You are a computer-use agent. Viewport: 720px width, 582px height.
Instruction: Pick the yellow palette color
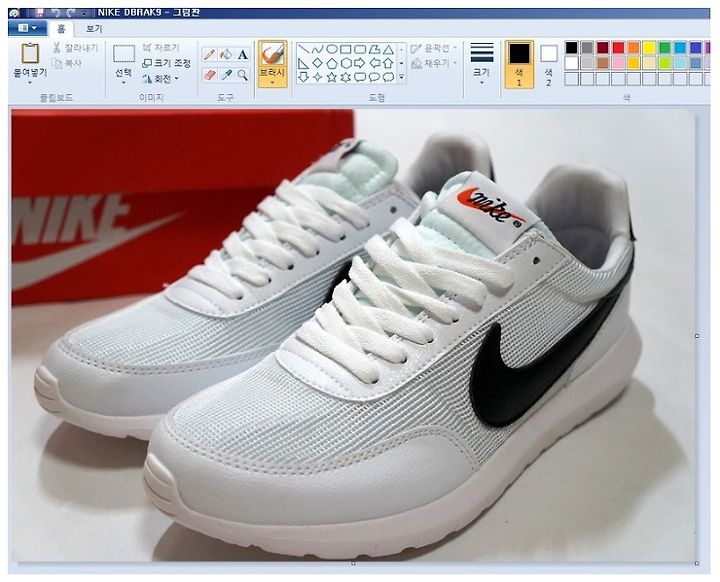pyautogui.click(x=649, y=48)
